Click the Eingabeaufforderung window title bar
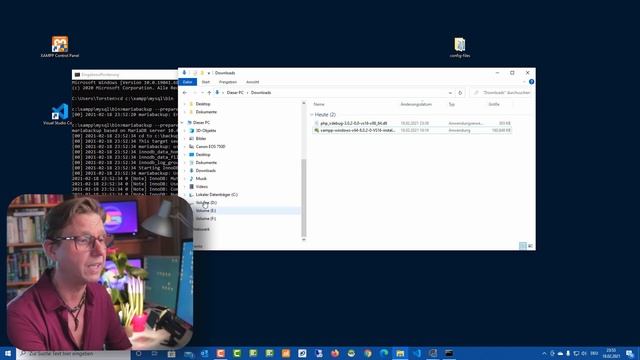The width and height of the screenshot is (640, 360). pyautogui.click(x=124, y=75)
